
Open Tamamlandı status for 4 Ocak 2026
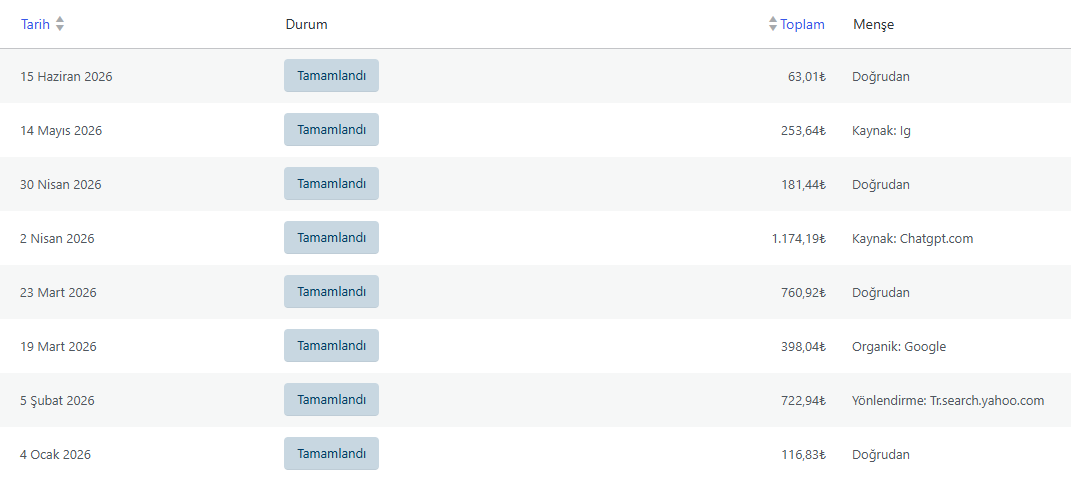(331, 453)
